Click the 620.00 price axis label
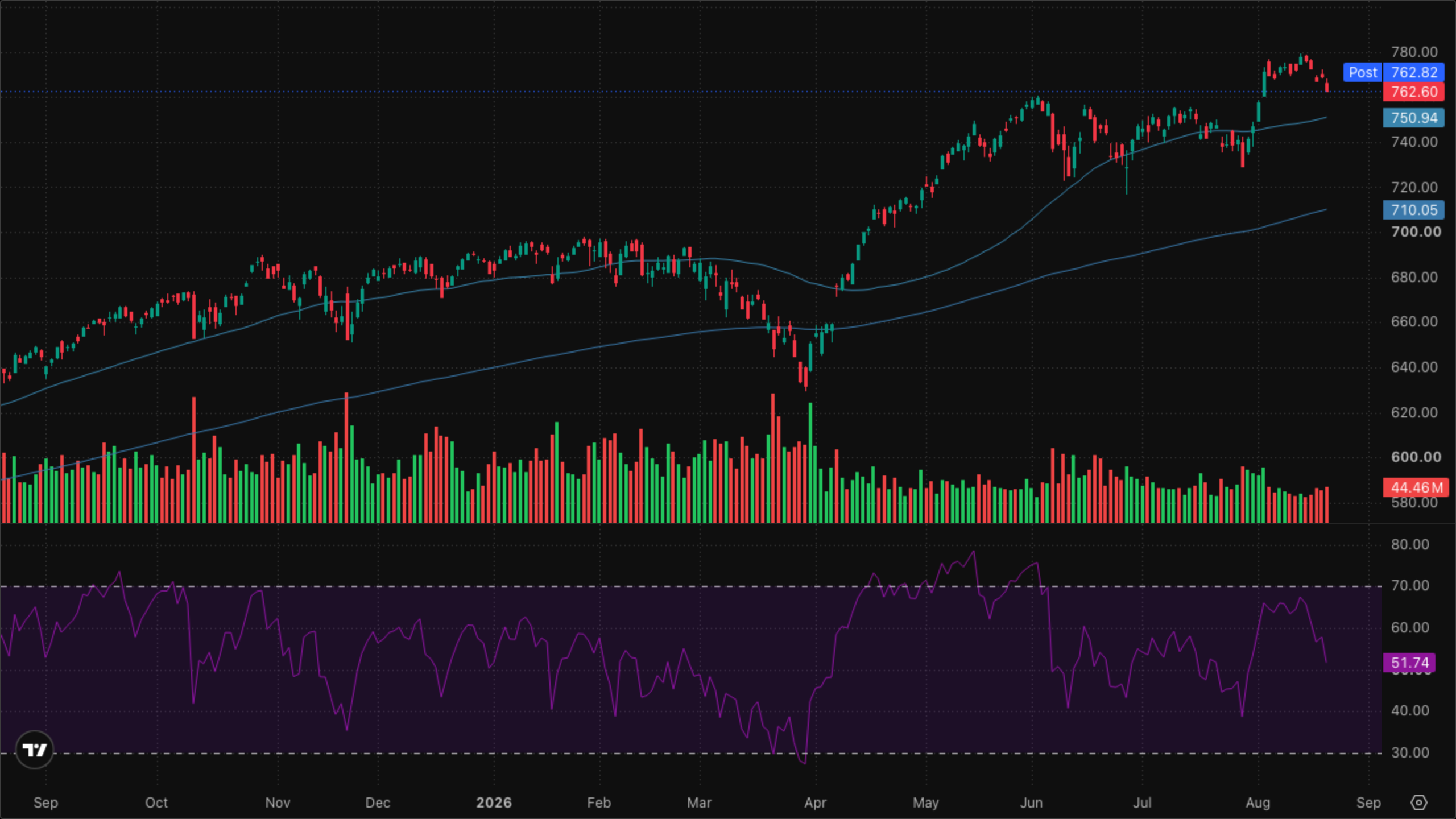This screenshot has height=819, width=1456. [x=1414, y=412]
